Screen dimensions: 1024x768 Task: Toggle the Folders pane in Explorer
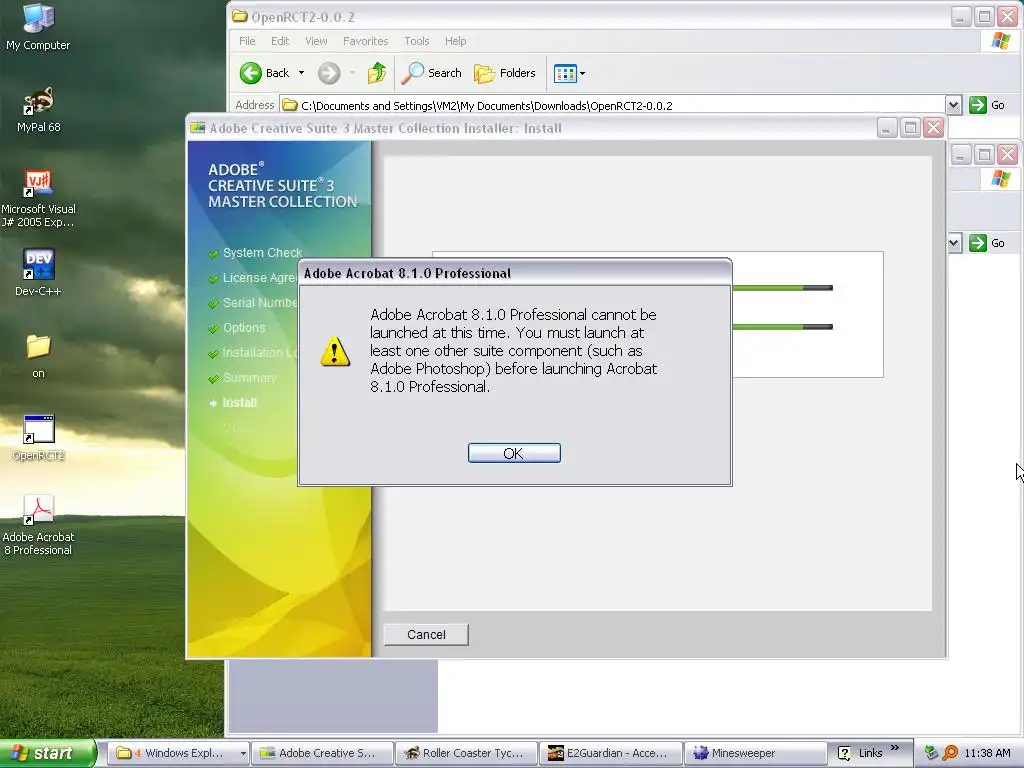pyautogui.click(x=505, y=73)
